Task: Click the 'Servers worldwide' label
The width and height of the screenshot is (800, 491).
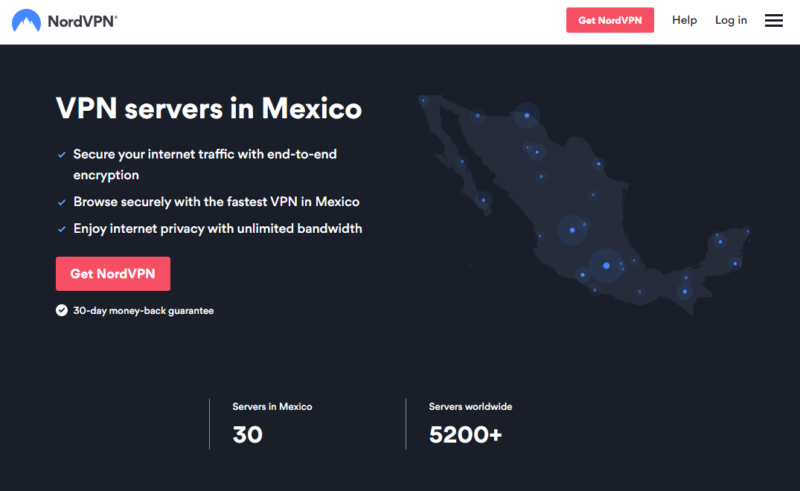Action: pyautogui.click(x=470, y=406)
